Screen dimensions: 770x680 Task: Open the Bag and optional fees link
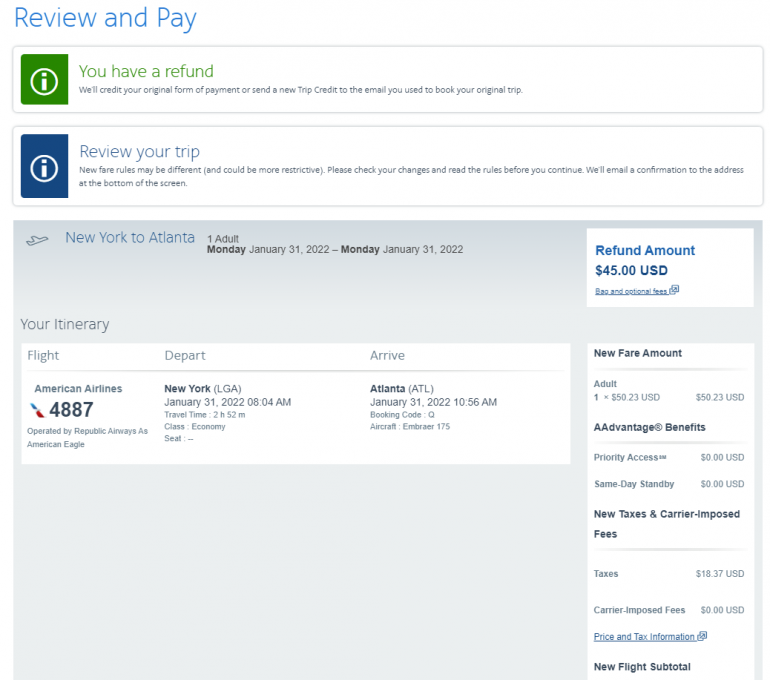tap(631, 291)
